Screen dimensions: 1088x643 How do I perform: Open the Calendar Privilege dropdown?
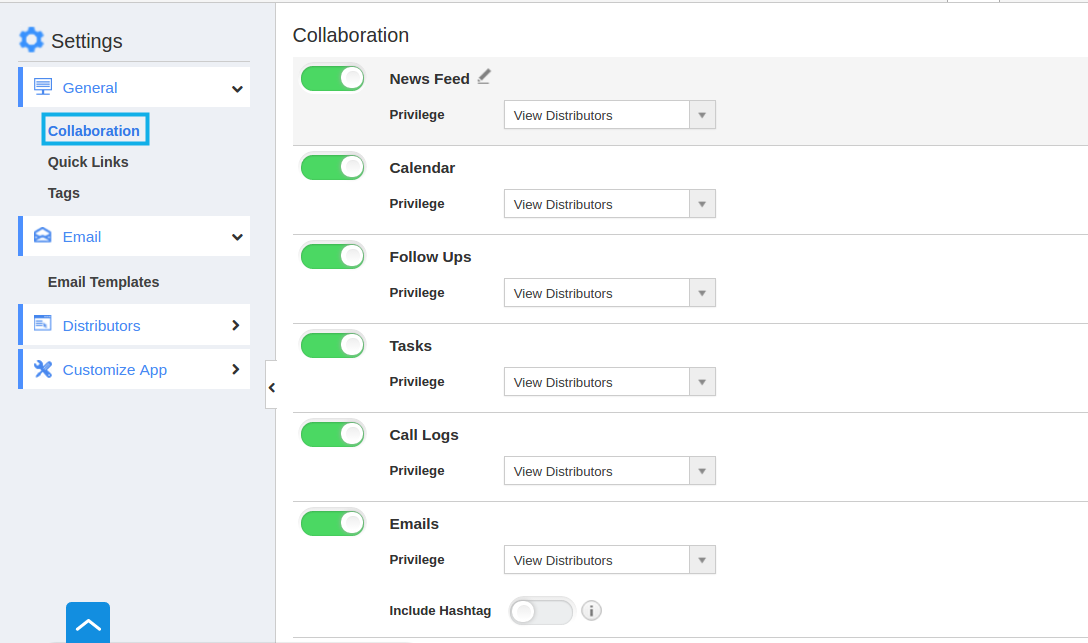click(609, 204)
